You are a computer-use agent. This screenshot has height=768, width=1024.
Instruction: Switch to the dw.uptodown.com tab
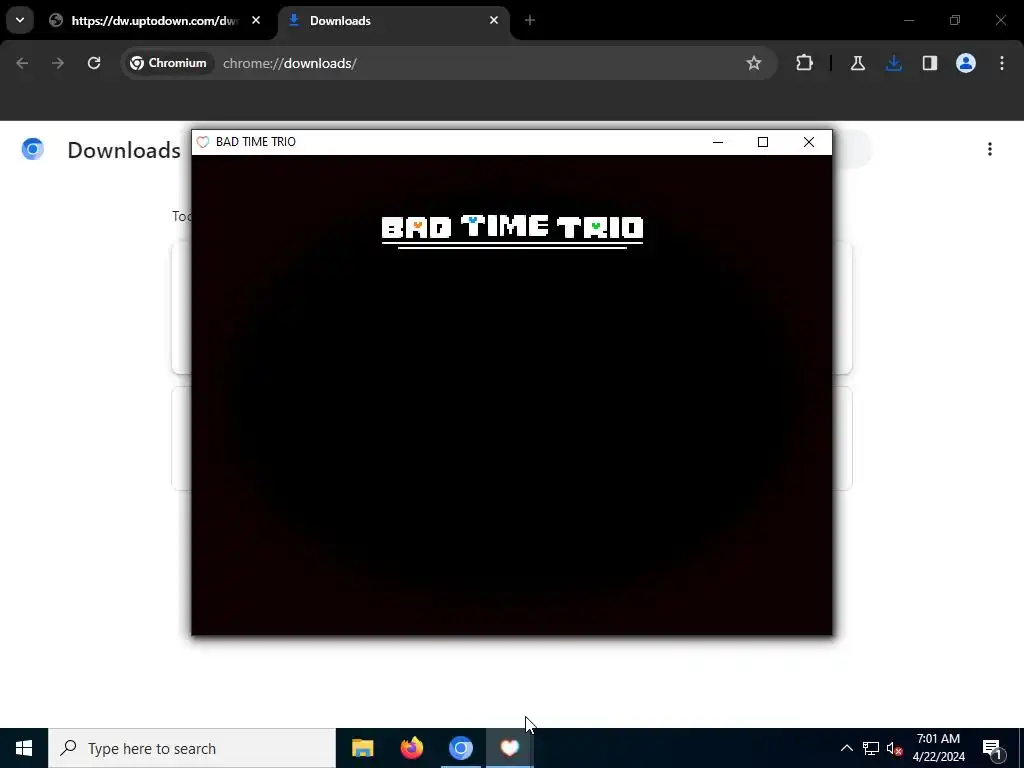(155, 21)
